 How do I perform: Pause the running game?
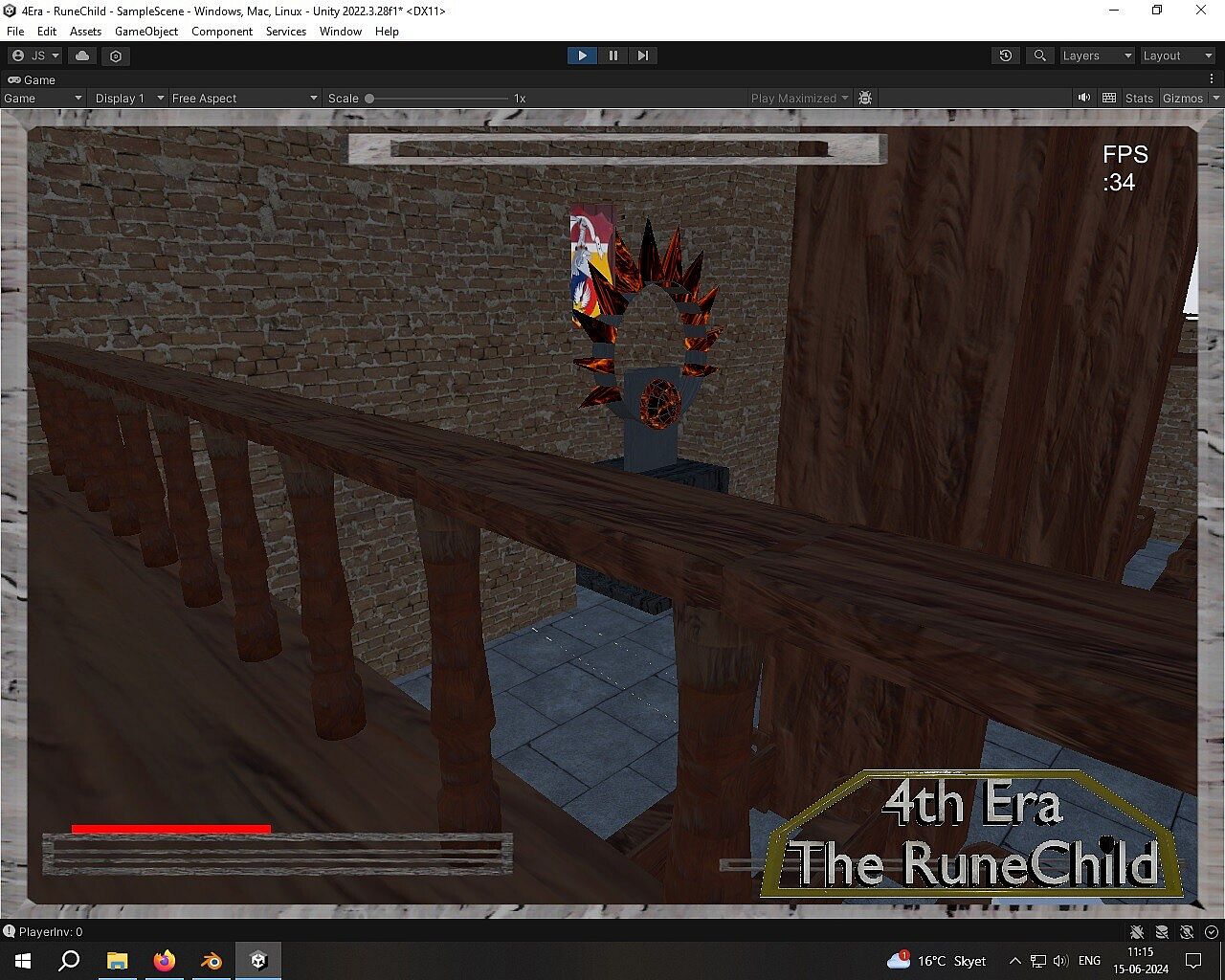pyautogui.click(x=612, y=56)
